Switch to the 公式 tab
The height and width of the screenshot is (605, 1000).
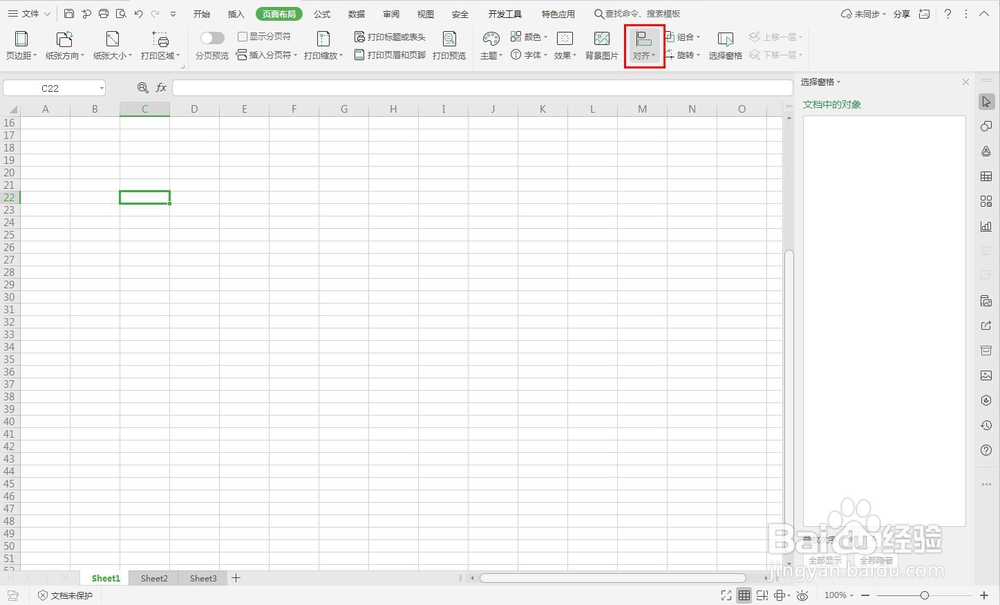(x=322, y=13)
